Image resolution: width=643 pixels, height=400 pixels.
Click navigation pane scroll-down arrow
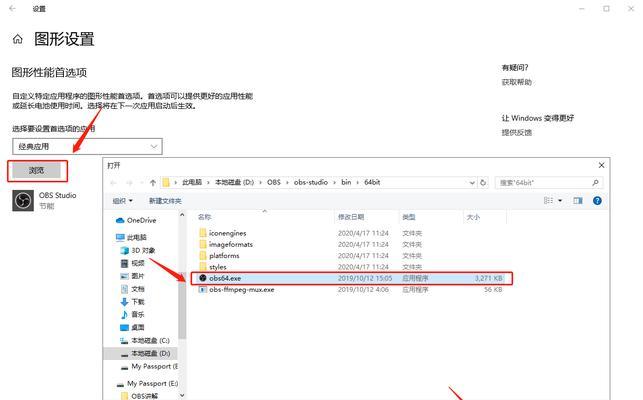[x=182, y=395]
